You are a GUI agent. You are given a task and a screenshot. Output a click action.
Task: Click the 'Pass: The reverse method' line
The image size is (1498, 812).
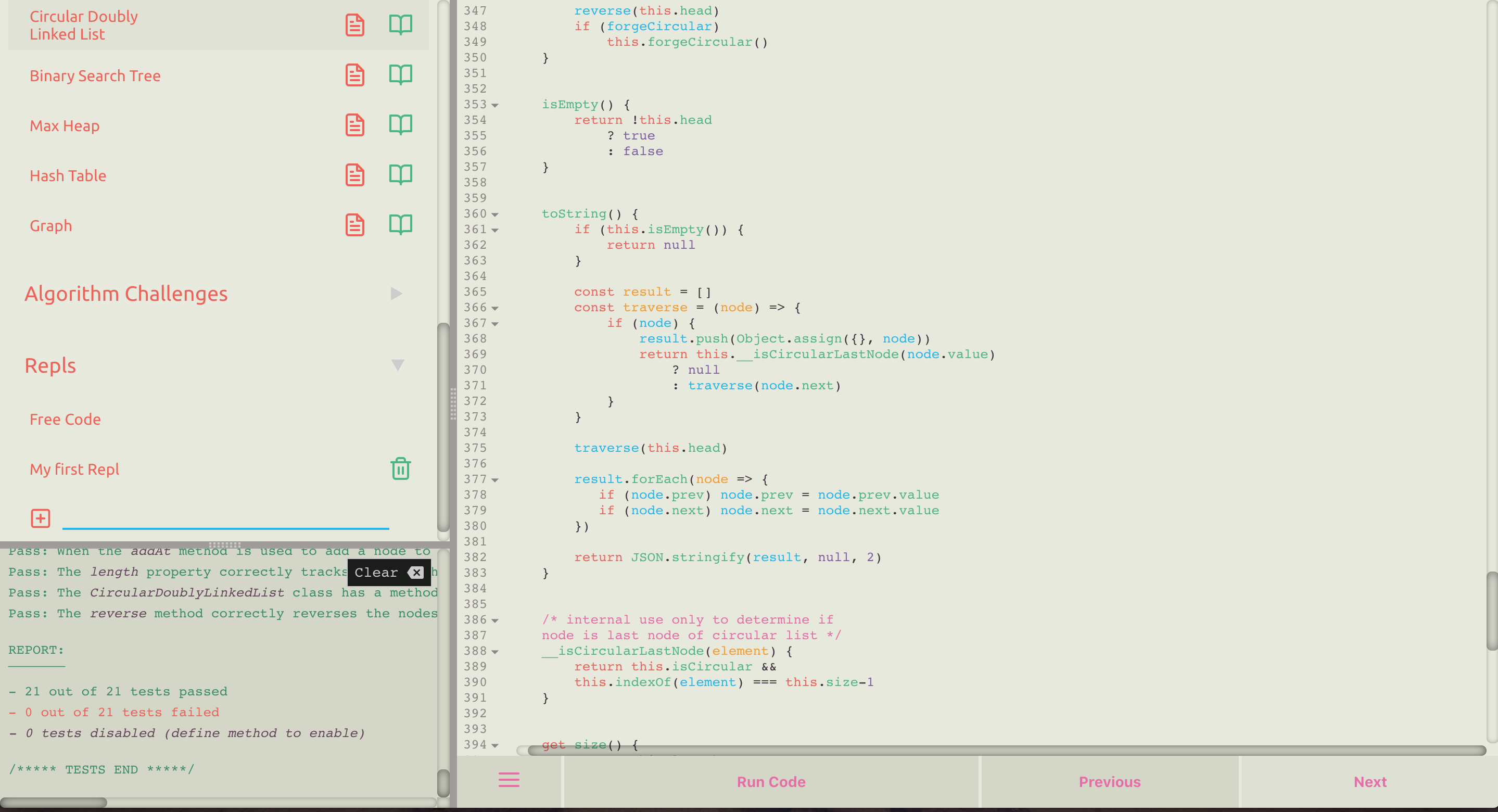click(x=223, y=614)
